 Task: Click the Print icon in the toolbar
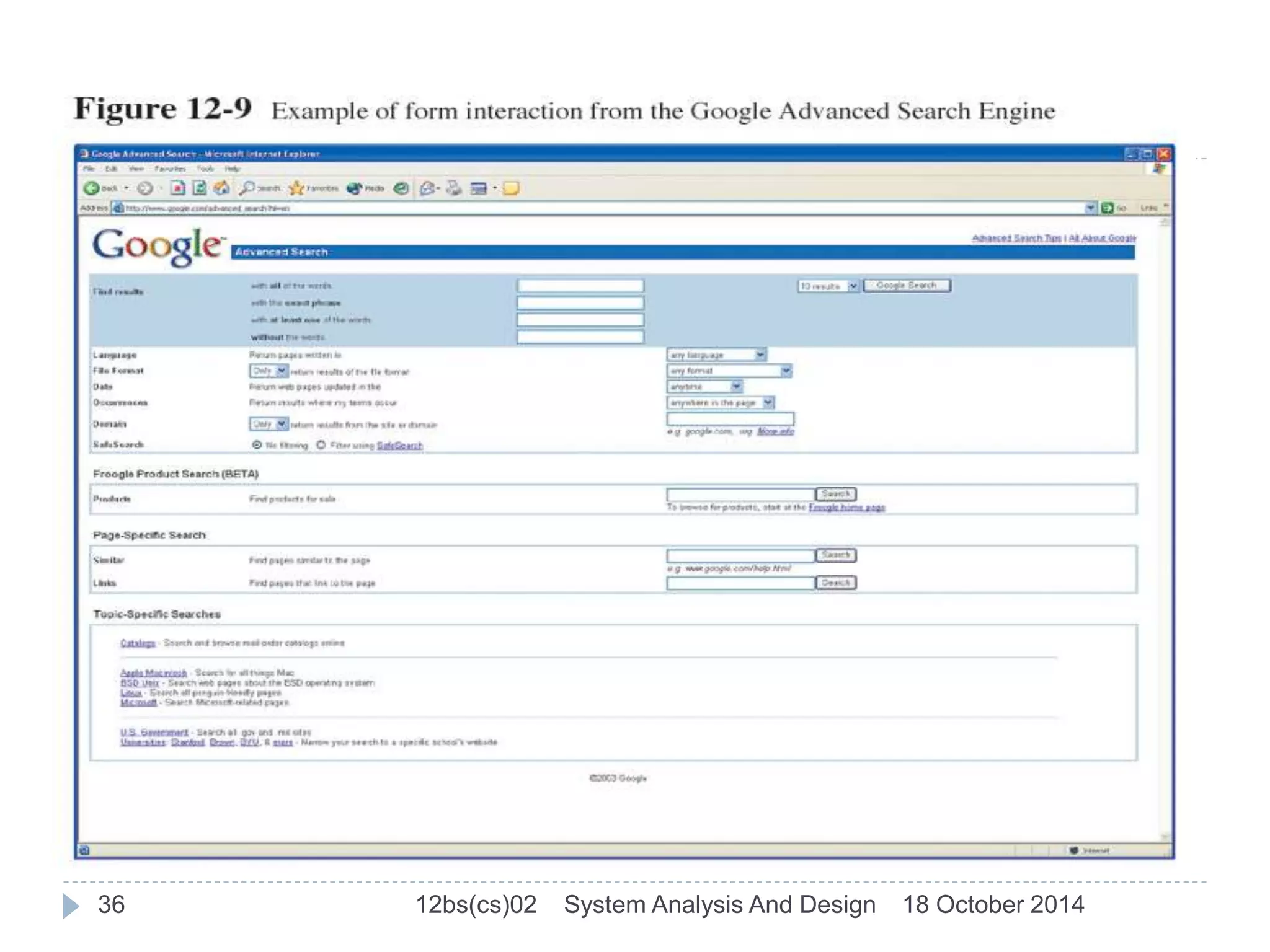pos(455,188)
